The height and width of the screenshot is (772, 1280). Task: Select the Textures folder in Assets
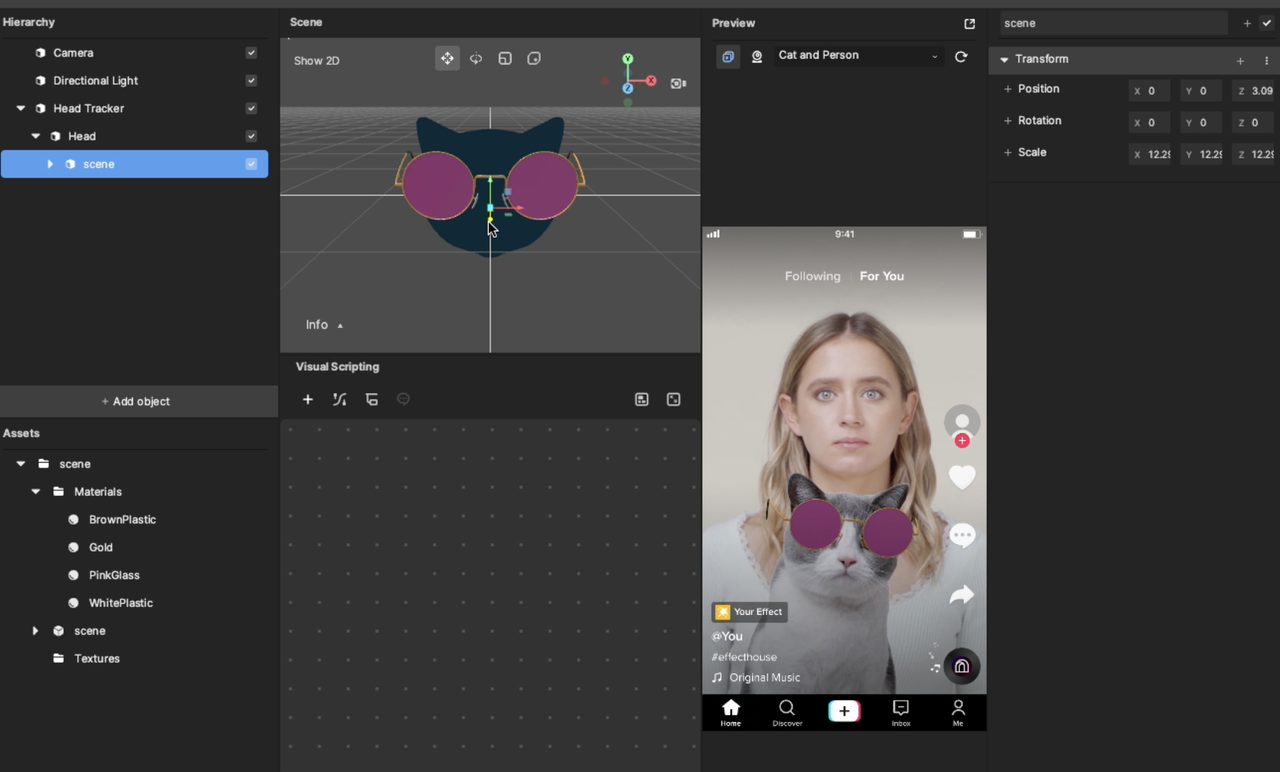(96, 658)
